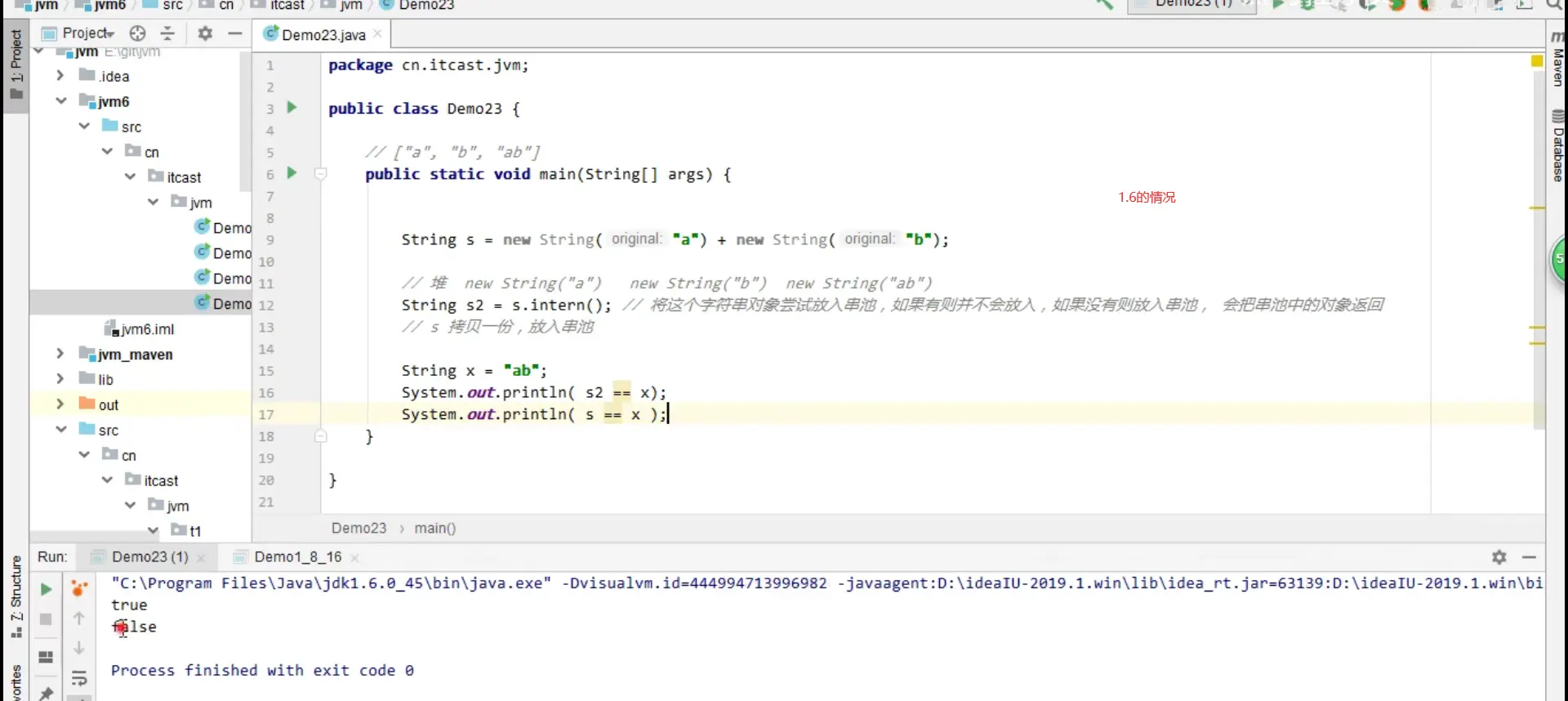This screenshot has height=701, width=1568.
Task: Open Project panel gear settings
Action: (x=205, y=33)
